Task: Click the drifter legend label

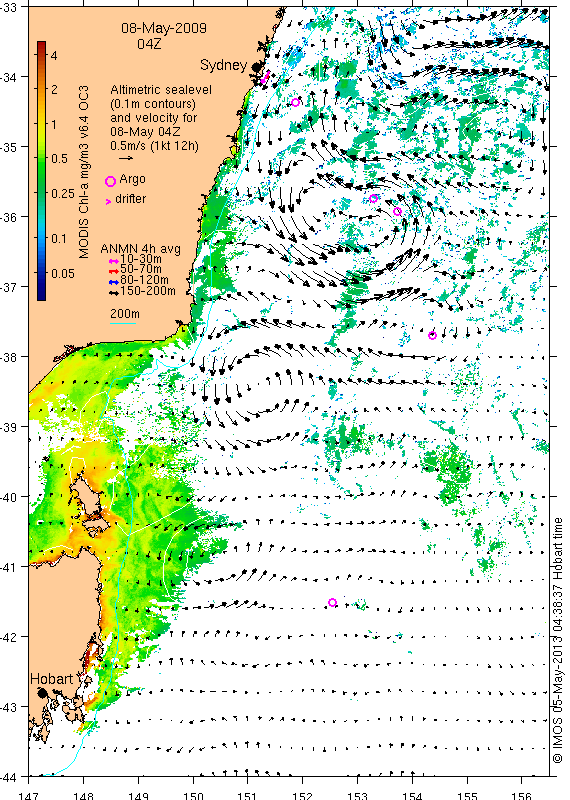Action: [x=131, y=199]
